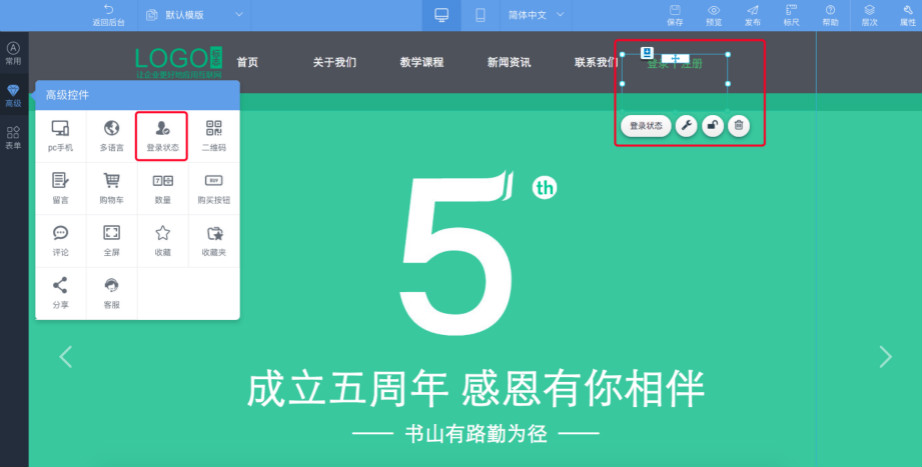Viewport: 922px width, 467px height.
Task: Open the 表单 form tab in sidebar
Action: [13, 138]
